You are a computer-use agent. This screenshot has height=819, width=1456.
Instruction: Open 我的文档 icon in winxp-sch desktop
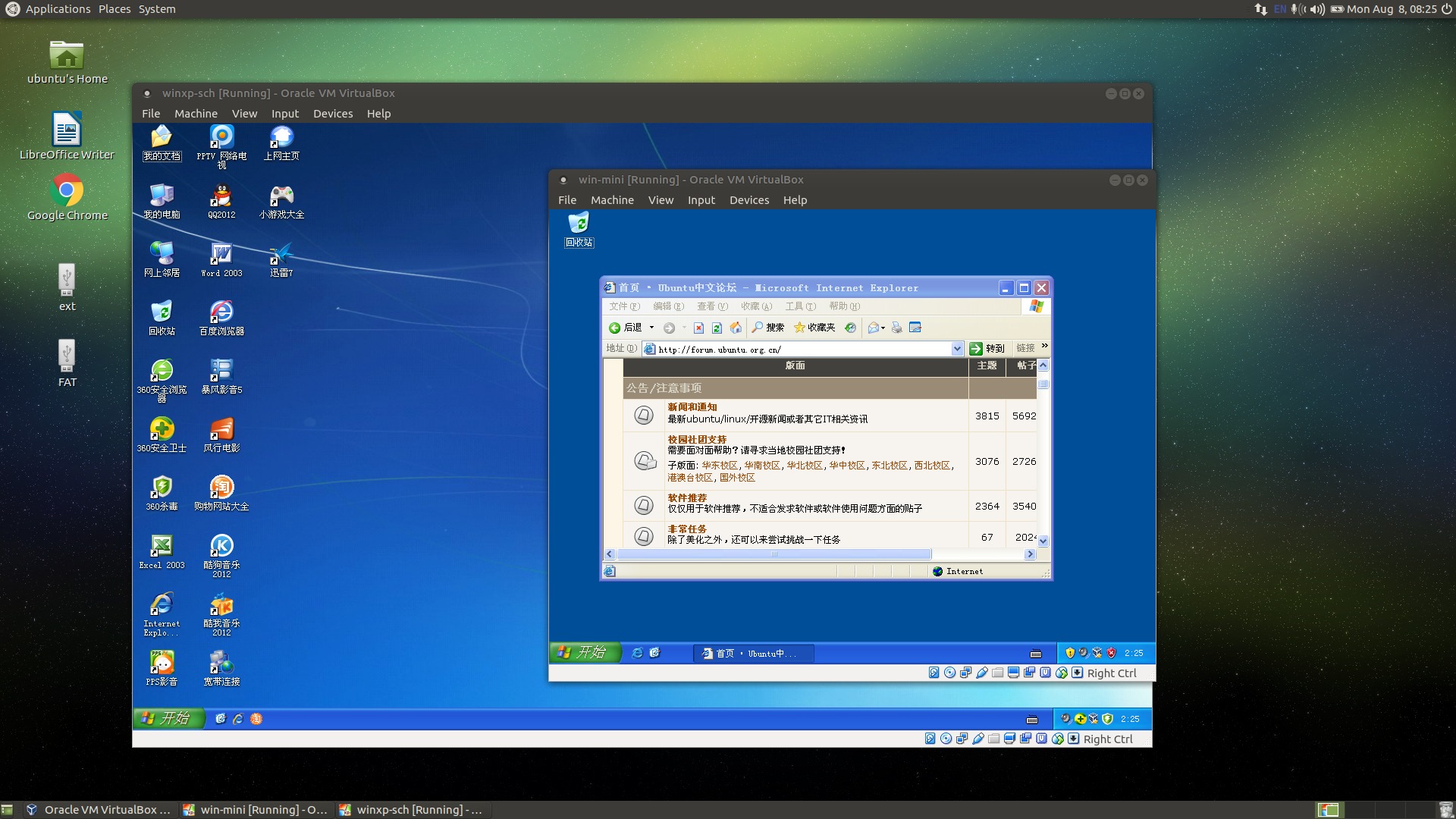[162, 143]
